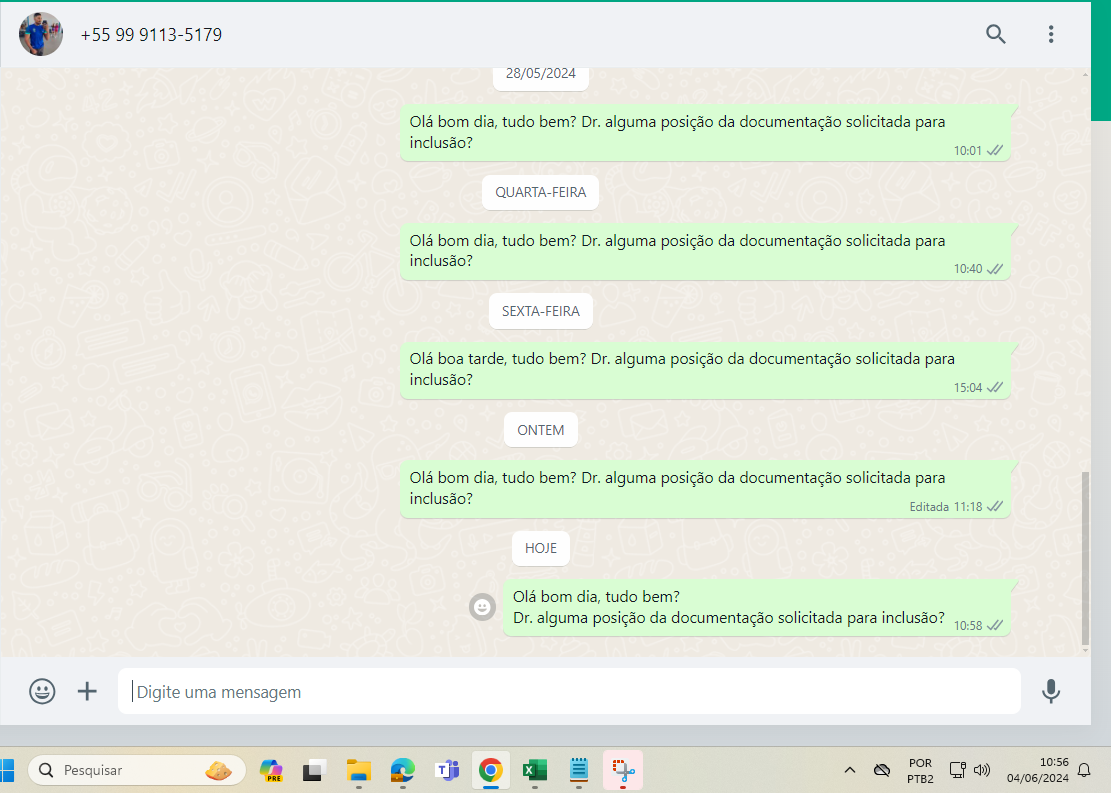1111x793 pixels.
Task: Open the chat options three-dot menu
Action: click(x=1050, y=34)
